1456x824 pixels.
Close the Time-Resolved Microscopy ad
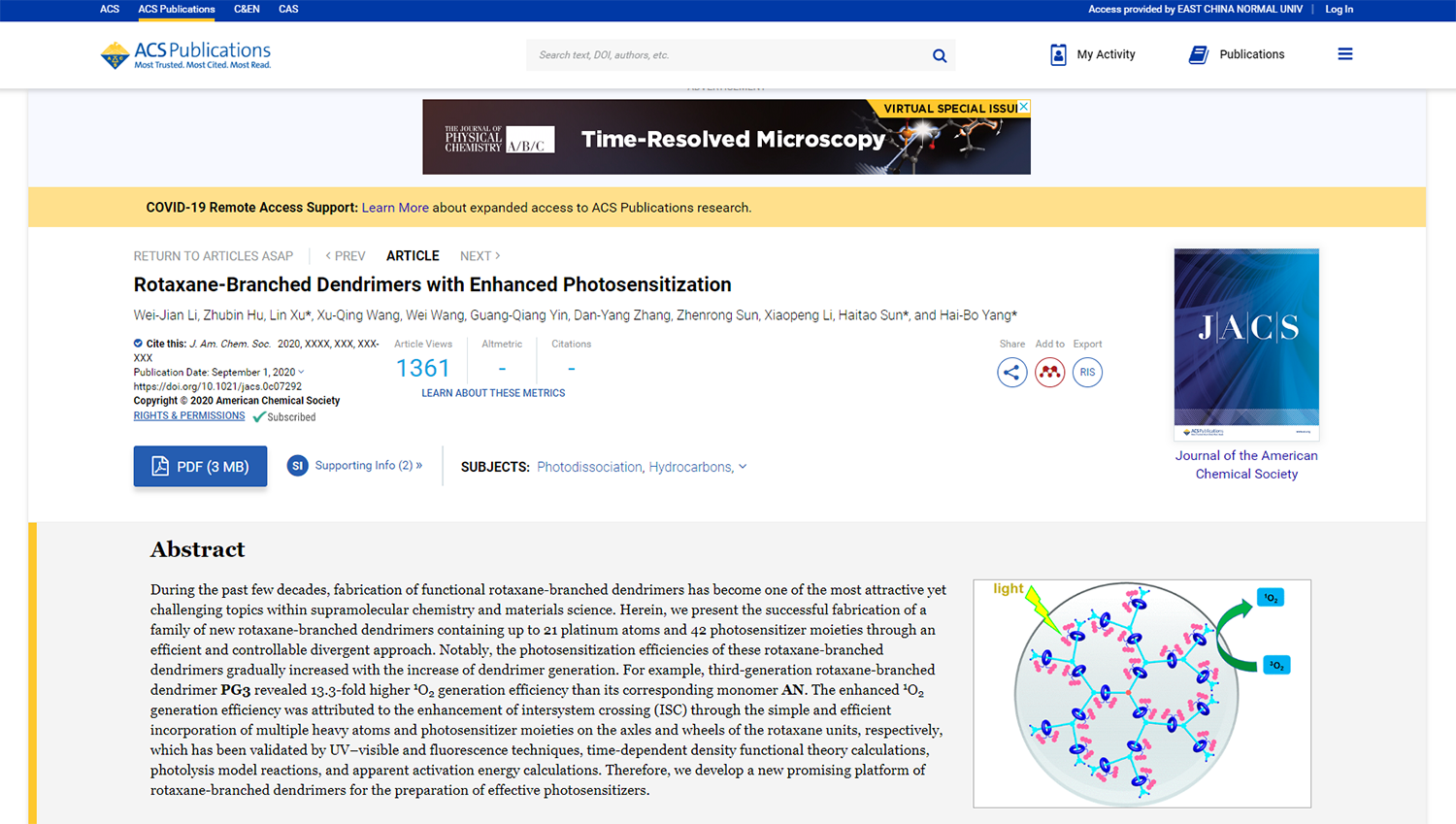coord(1024,107)
